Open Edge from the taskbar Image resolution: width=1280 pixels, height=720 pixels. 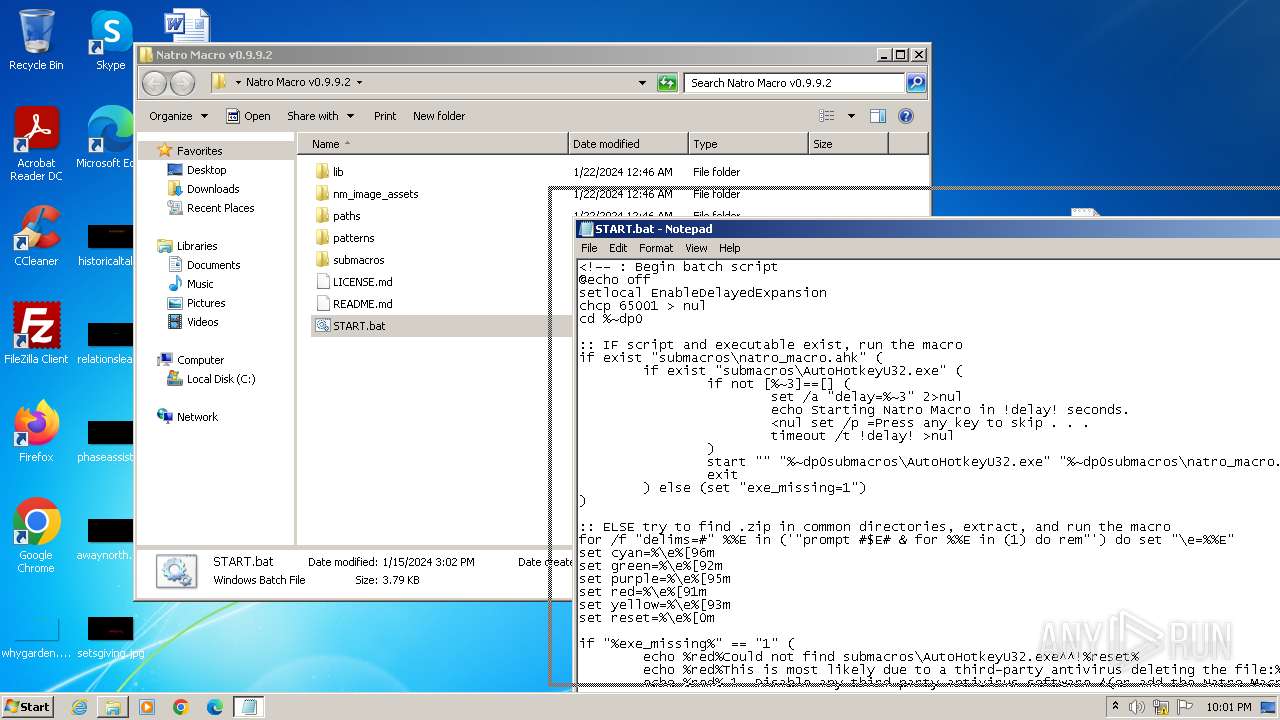215,707
